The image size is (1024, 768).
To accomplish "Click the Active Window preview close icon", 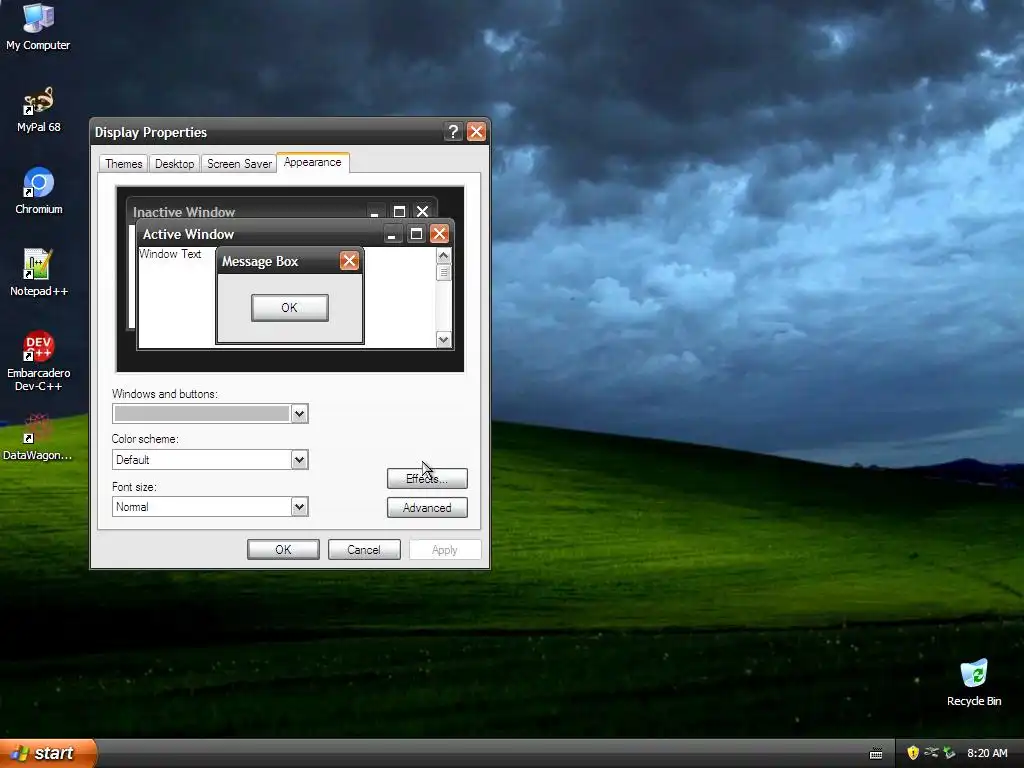I will tap(440, 234).
